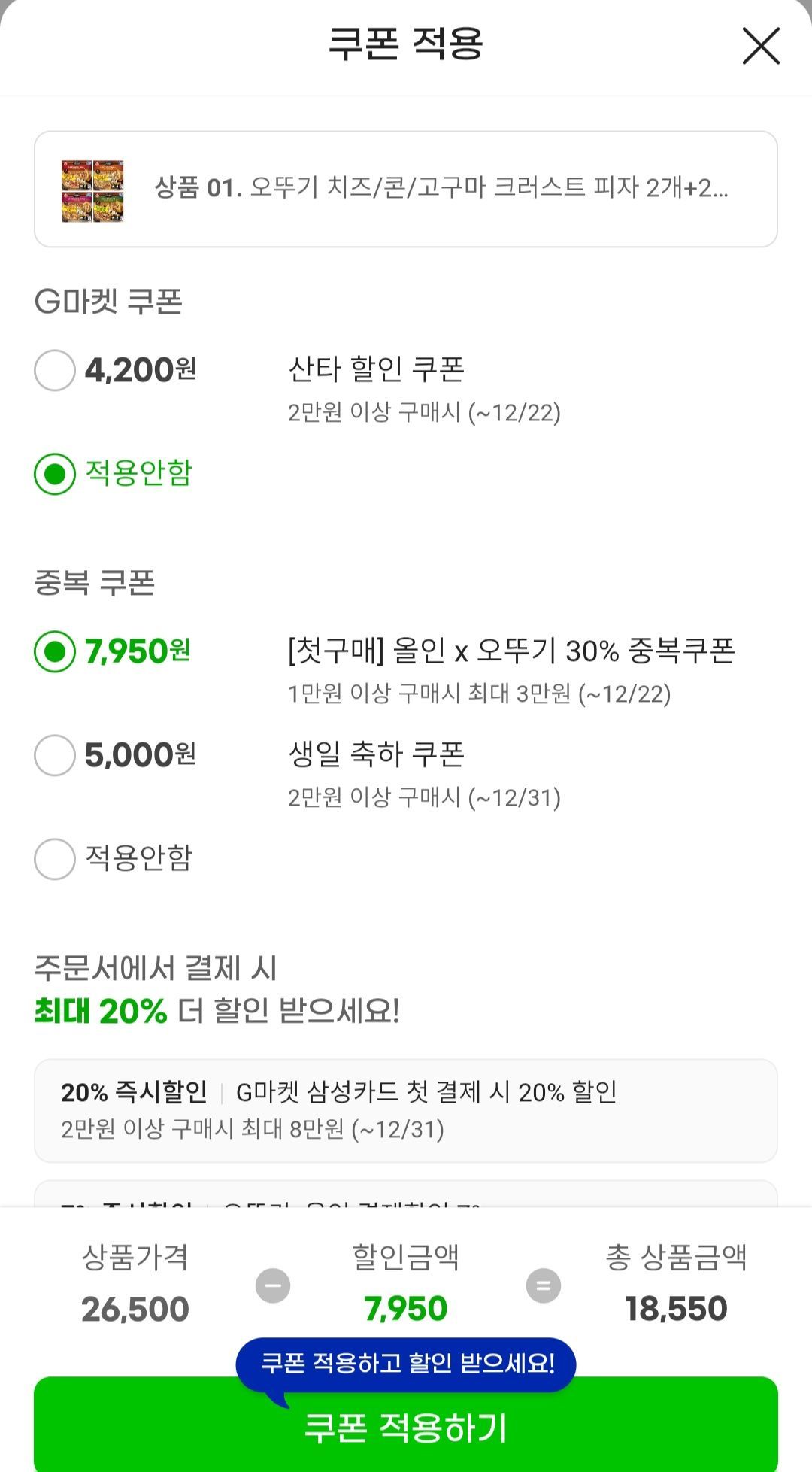Screen dimensions: 812x1472
Task: Tap the 18,550 total product amount
Action: coord(676,1310)
